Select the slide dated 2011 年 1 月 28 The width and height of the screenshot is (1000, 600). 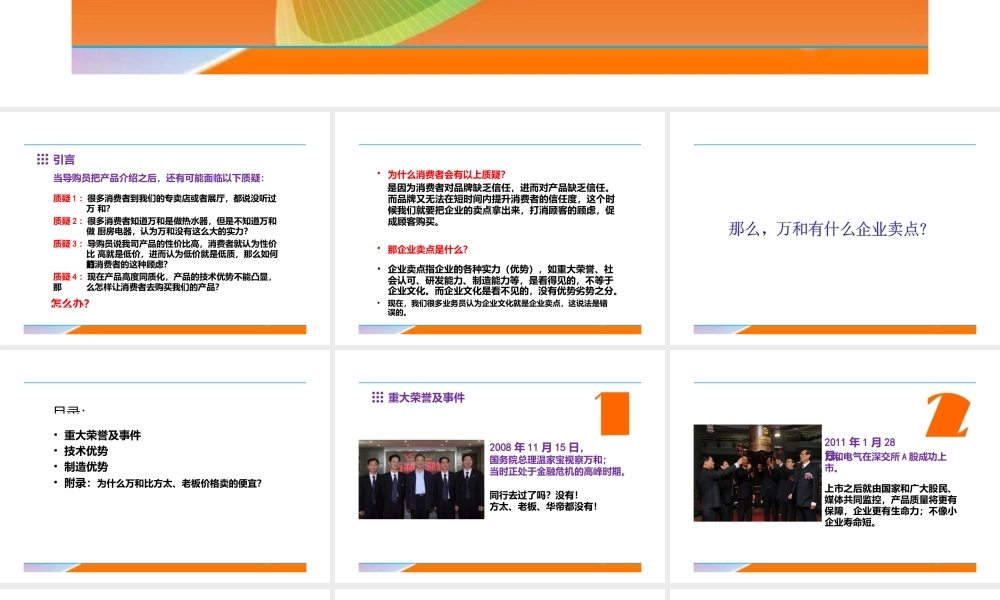(835, 466)
